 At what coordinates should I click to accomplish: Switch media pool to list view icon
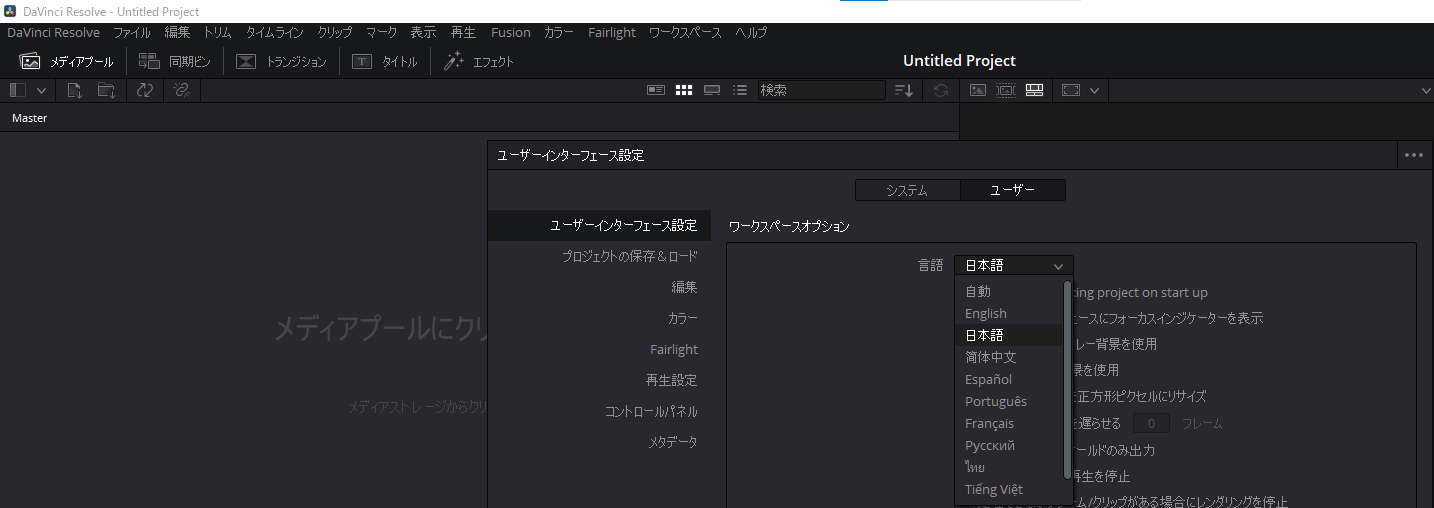pos(740,90)
